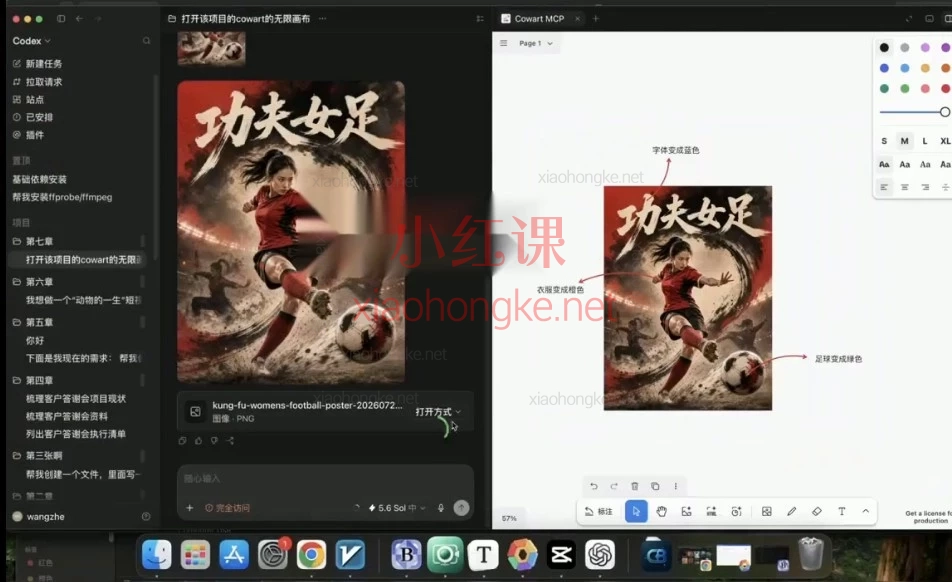This screenshot has height=582, width=952.
Task: Select the image insert tool in canvas toolbar
Action: [x=766, y=512]
